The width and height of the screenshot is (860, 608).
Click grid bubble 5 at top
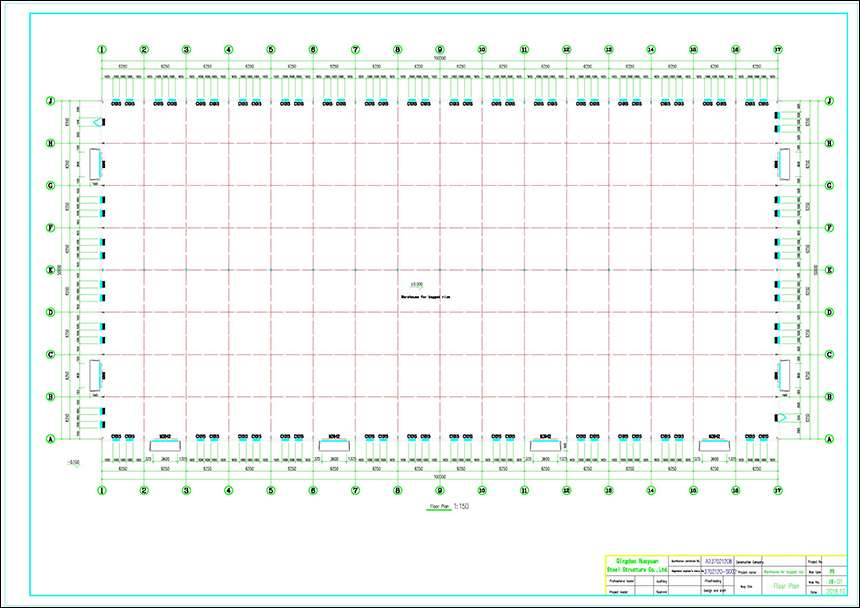coord(270,49)
